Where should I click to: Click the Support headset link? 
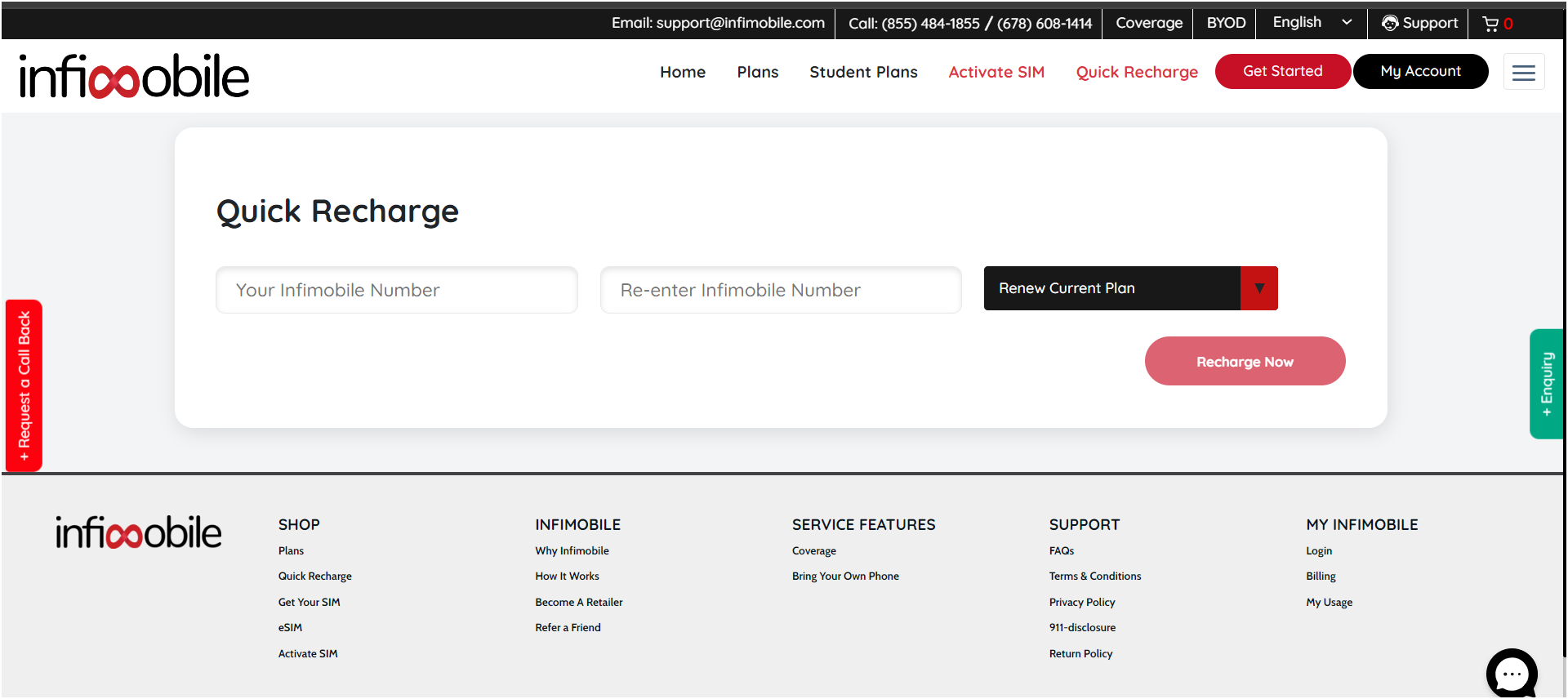coord(1419,23)
